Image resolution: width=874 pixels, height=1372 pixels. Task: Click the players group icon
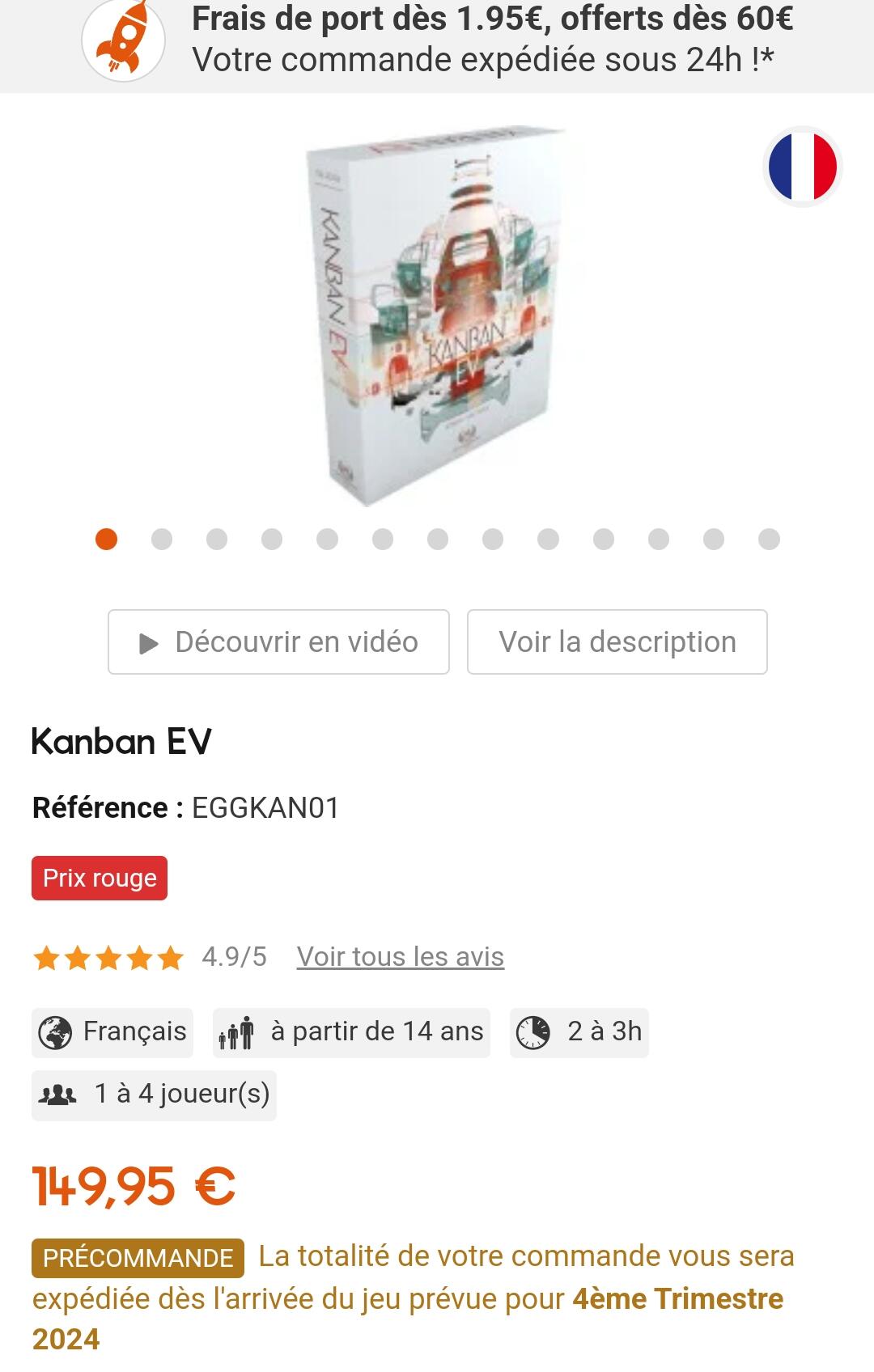[57, 1095]
